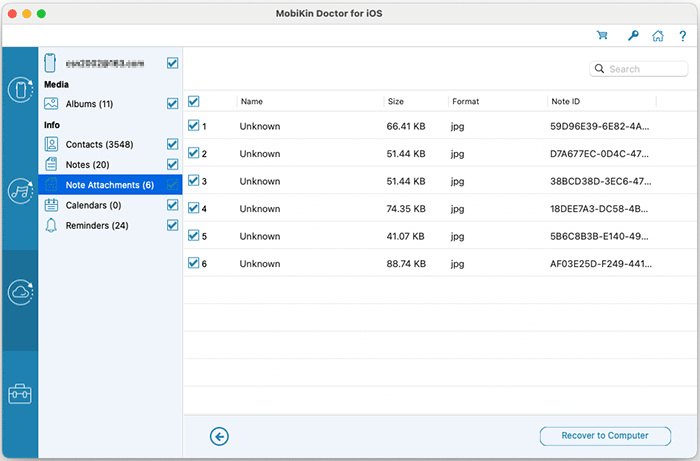
Task: Uncheck row 6 attachment checkbox
Action: (193, 263)
